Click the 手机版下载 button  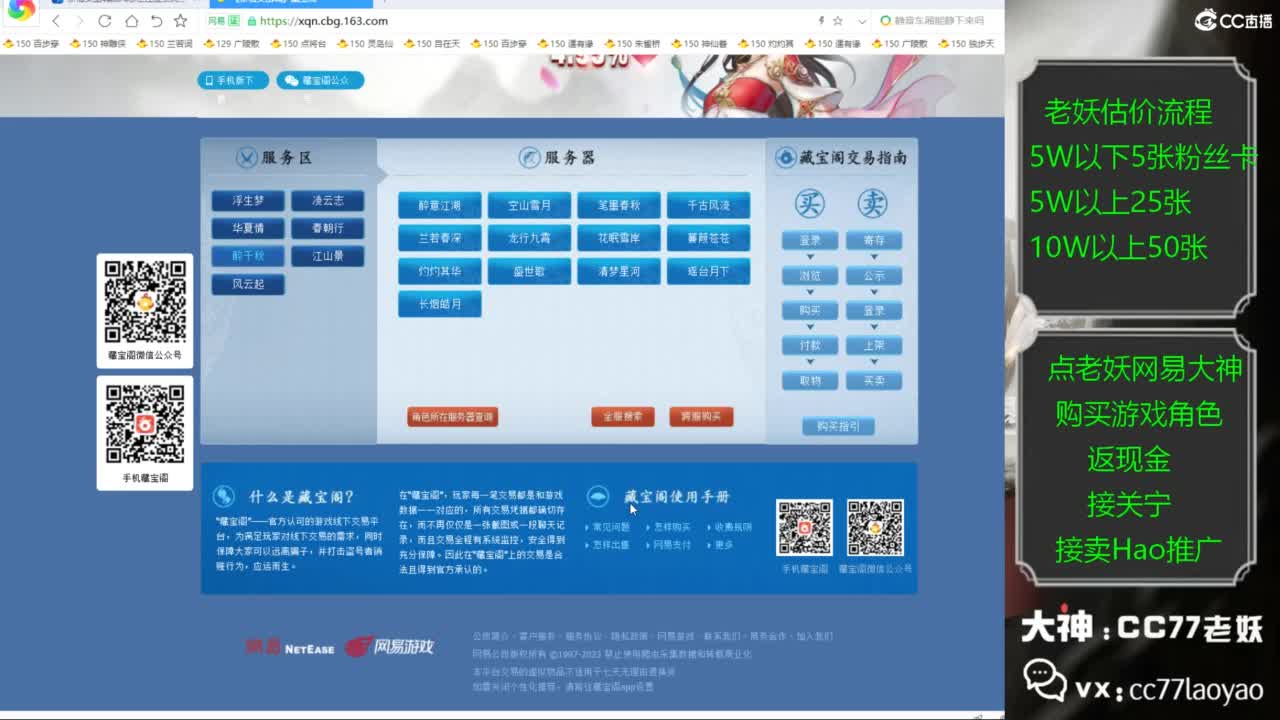point(233,80)
